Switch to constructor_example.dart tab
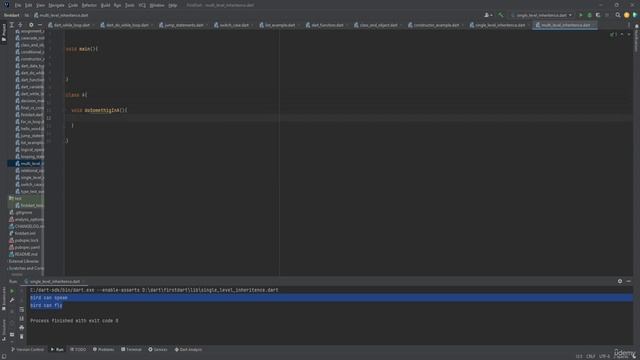Image resolution: width=640 pixels, height=360 pixels. [436, 25]
